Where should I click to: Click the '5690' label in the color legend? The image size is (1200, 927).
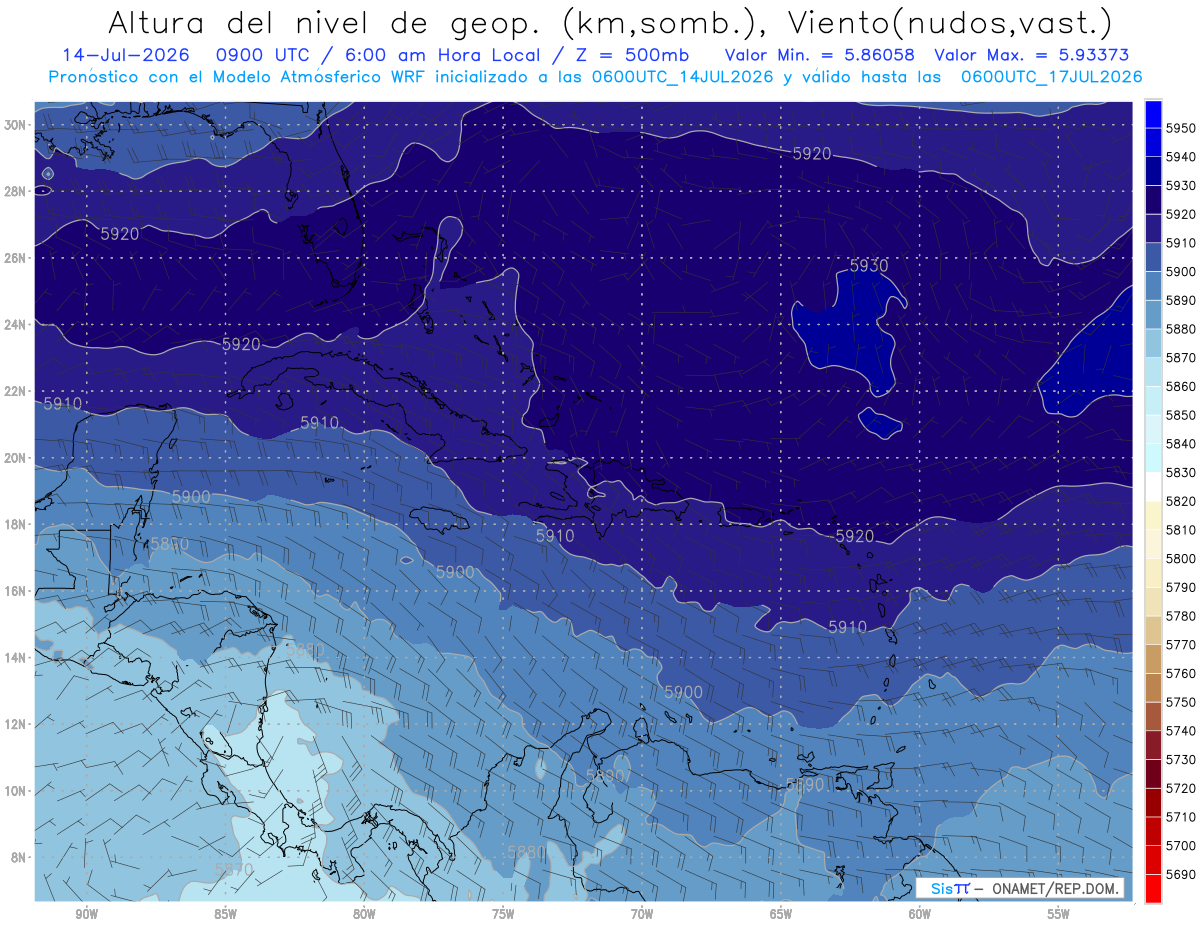pyautogui.click(x=1181, y=874)
